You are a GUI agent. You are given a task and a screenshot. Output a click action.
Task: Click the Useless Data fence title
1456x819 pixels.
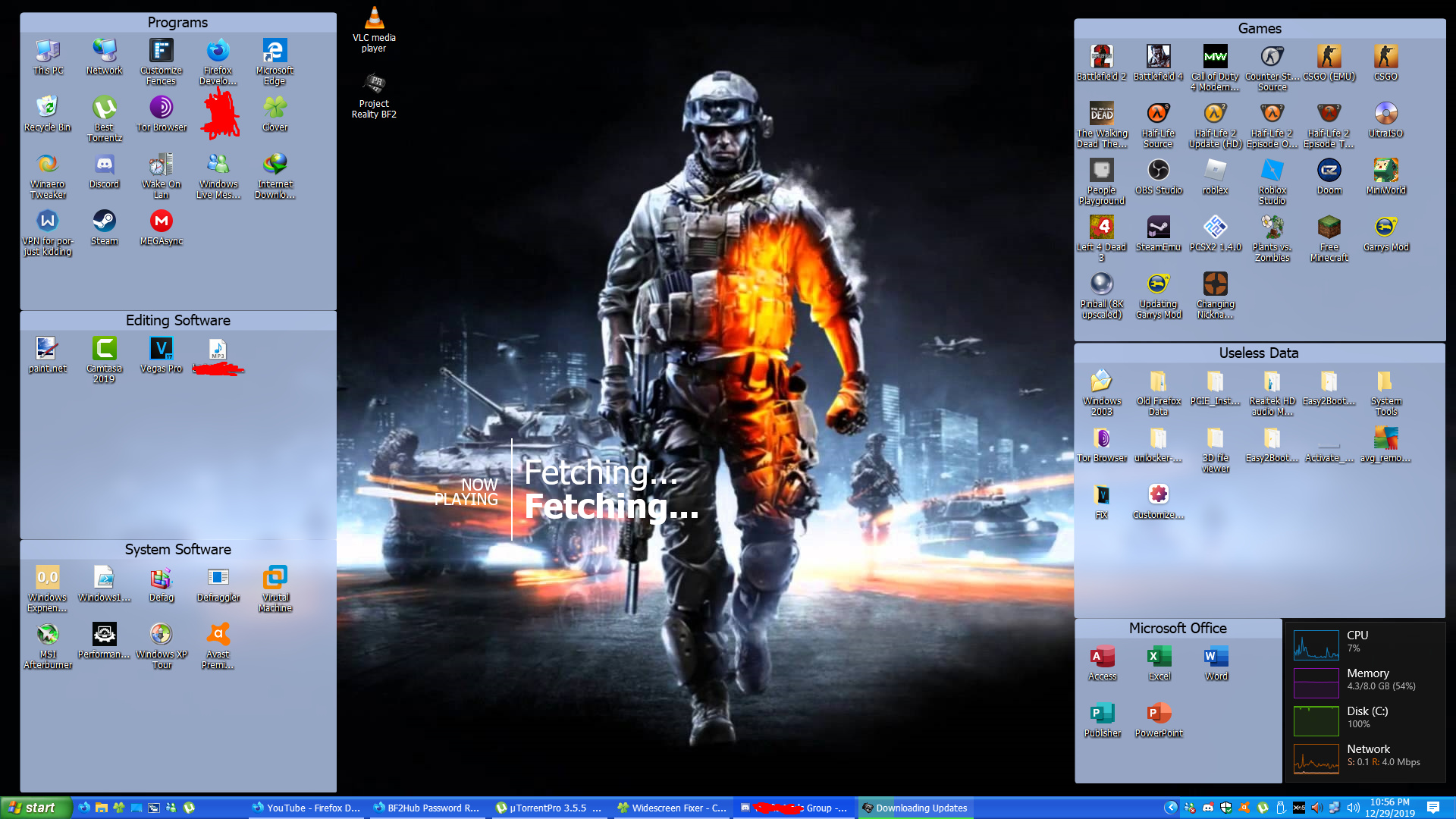[1260, 353]
